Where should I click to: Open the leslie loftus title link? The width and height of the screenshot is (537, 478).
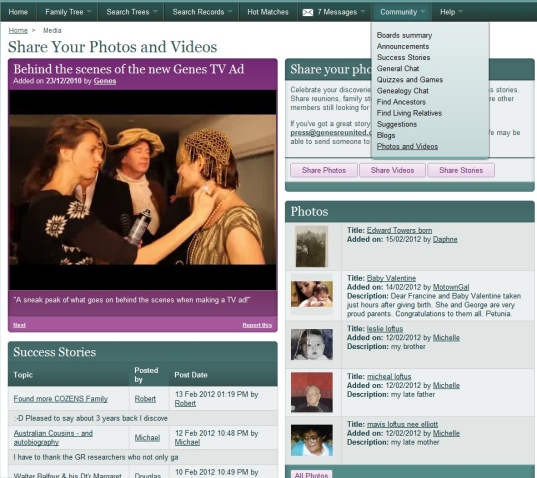point(385,329)
